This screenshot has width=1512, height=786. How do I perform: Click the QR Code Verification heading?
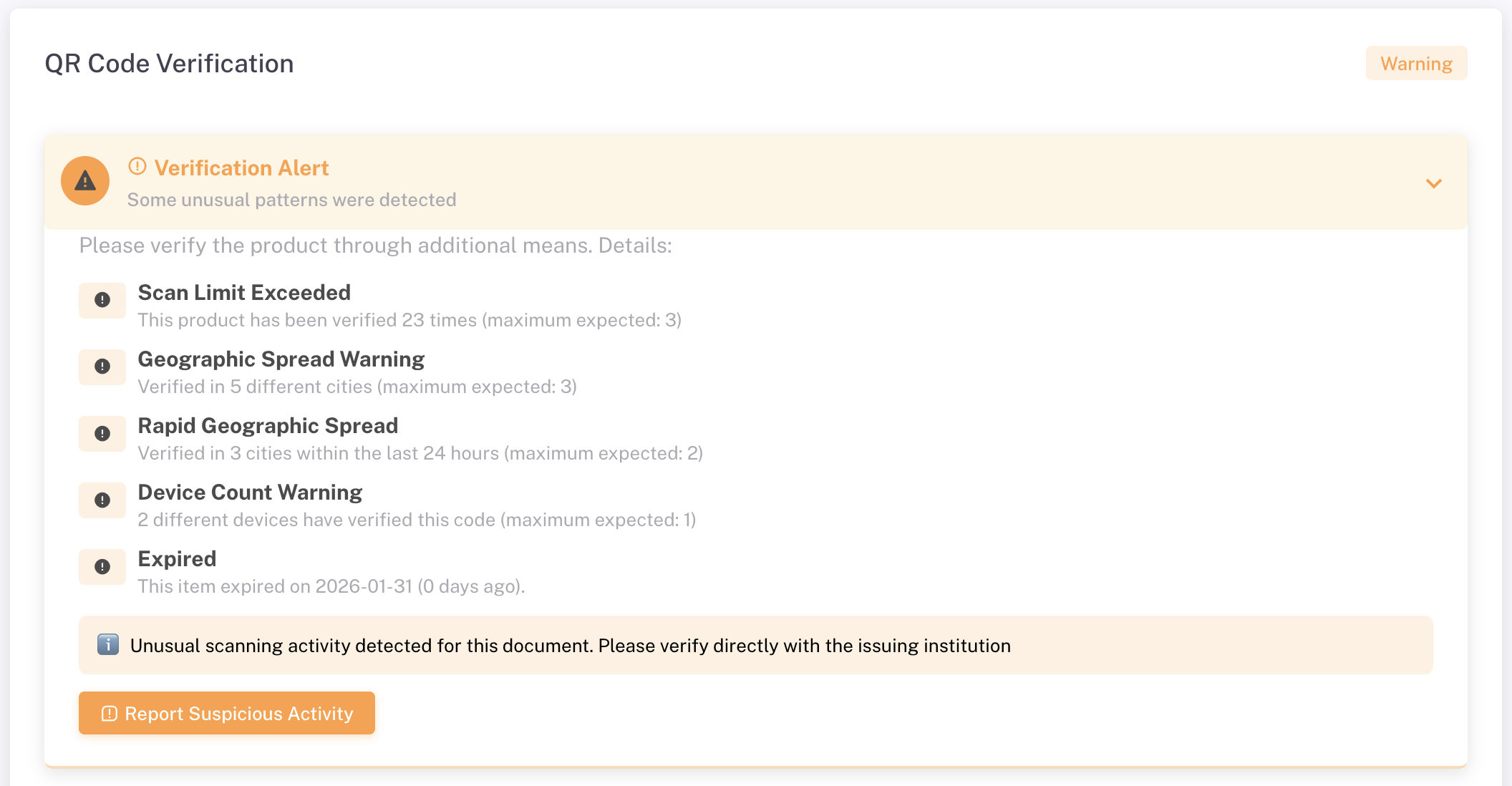tap(169, 64)
